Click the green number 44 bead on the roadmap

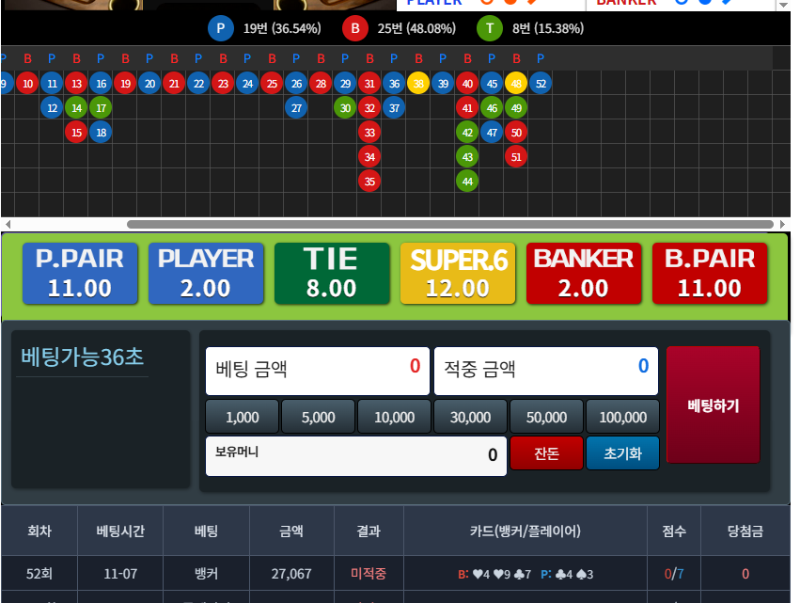pos(467,181)
